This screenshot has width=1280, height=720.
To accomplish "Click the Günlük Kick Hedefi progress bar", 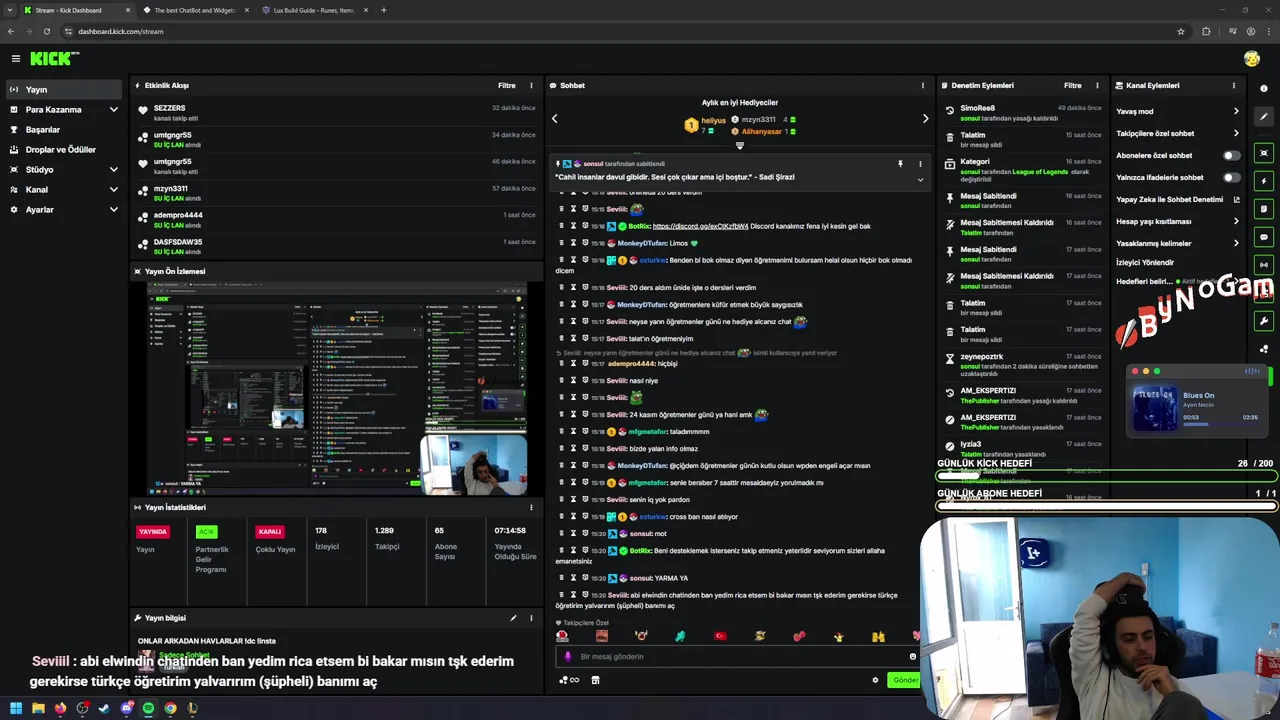I will coord(1107,476).
